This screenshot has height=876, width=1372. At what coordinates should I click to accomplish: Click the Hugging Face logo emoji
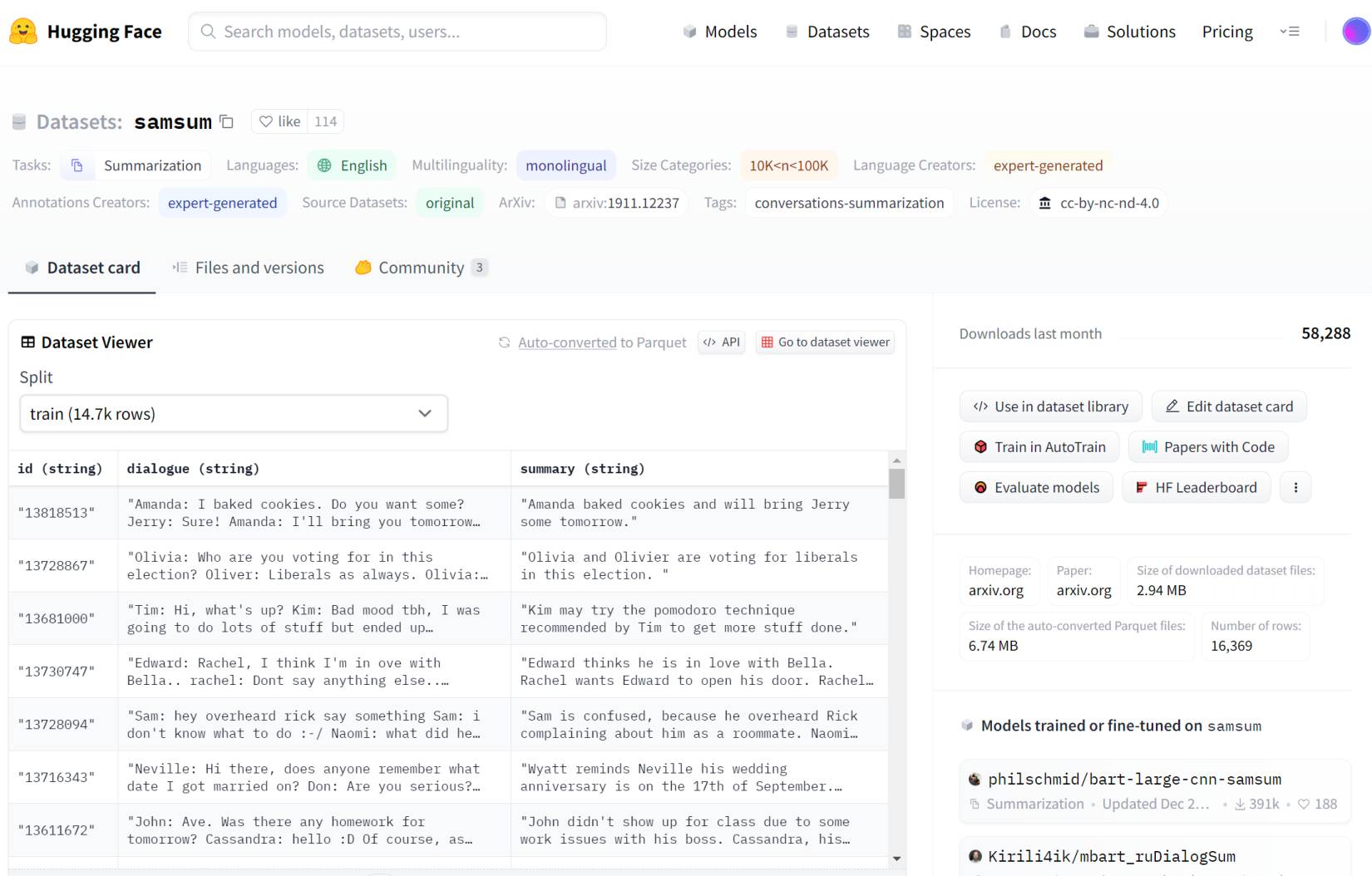23,32
